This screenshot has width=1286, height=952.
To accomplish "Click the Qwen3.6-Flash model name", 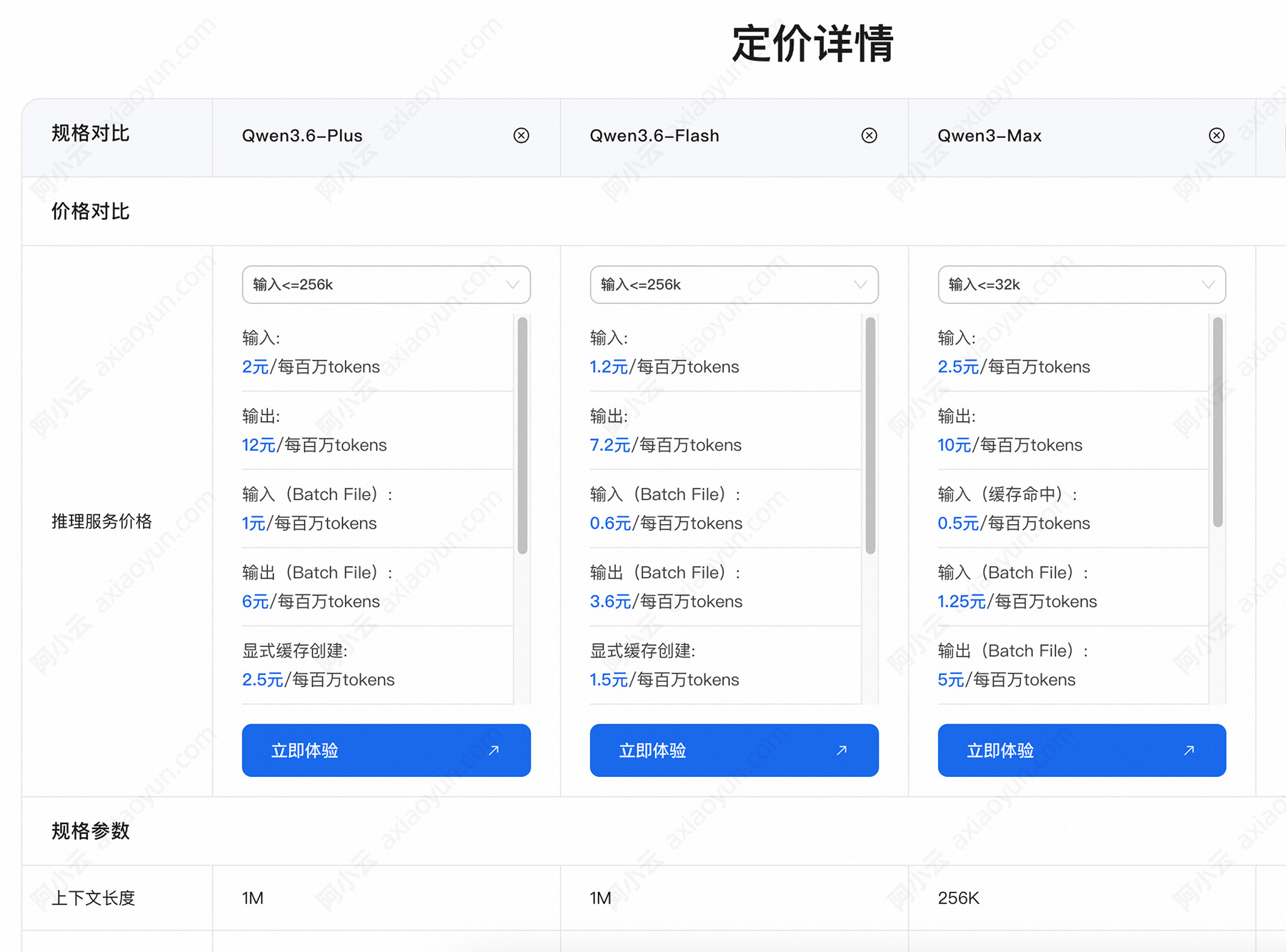I will (x=654, y=136).
